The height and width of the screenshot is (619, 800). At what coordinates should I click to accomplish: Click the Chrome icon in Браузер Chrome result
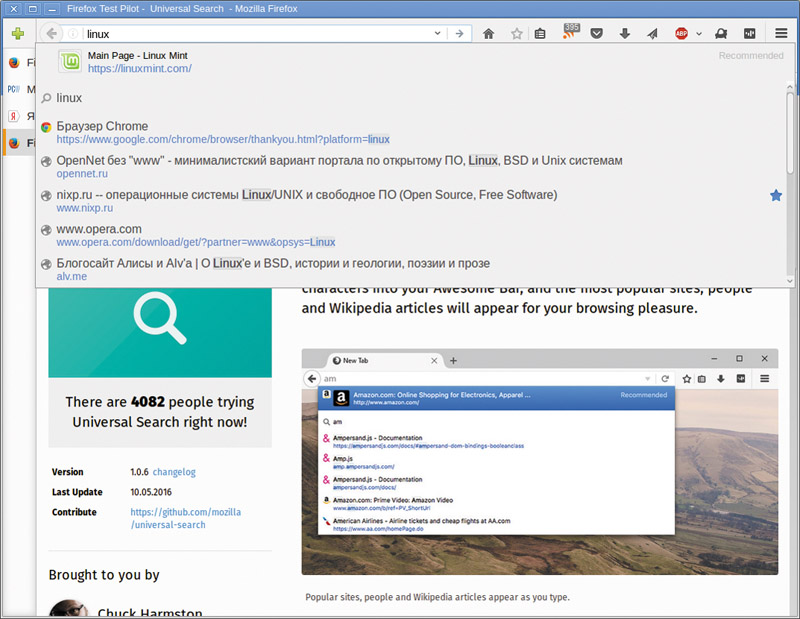click(46, 128)
